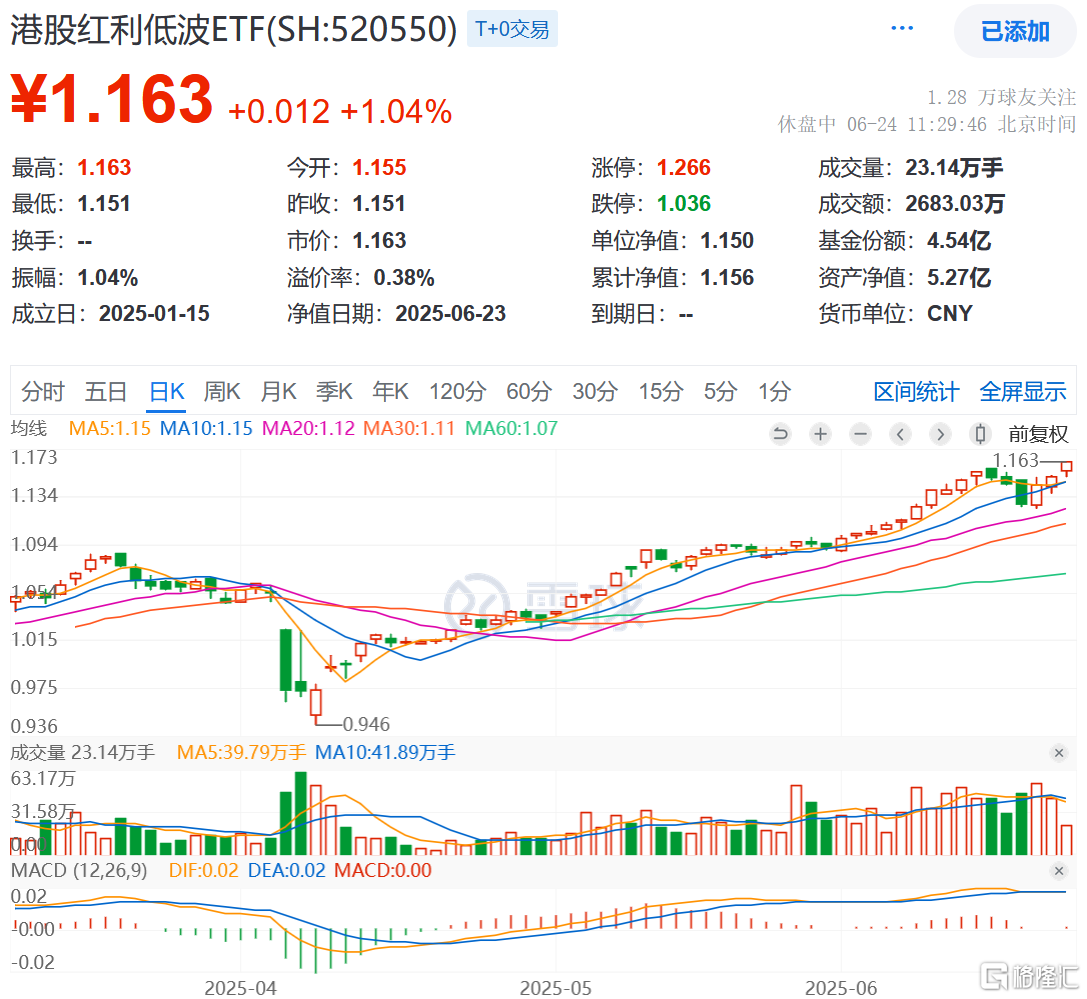Click the 0.946 low price marker
Viewport: 1087px width, 999px height.
tap(366, 724)
